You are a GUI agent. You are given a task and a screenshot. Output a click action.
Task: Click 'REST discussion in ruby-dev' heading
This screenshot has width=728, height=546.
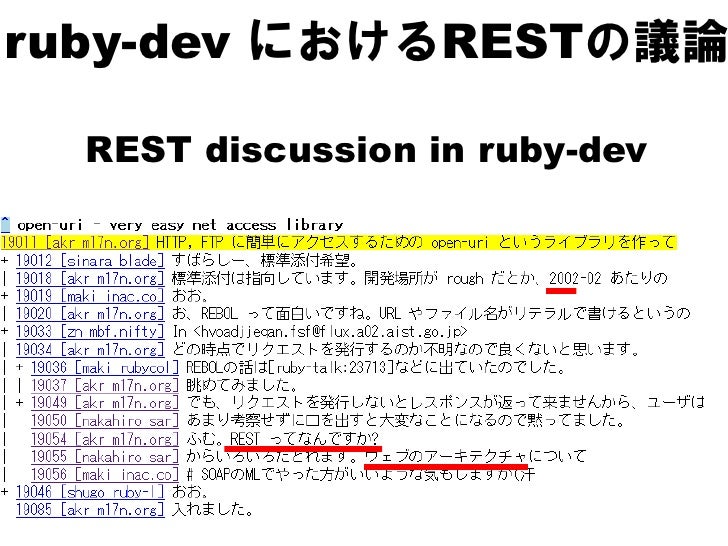coord(366,150)
